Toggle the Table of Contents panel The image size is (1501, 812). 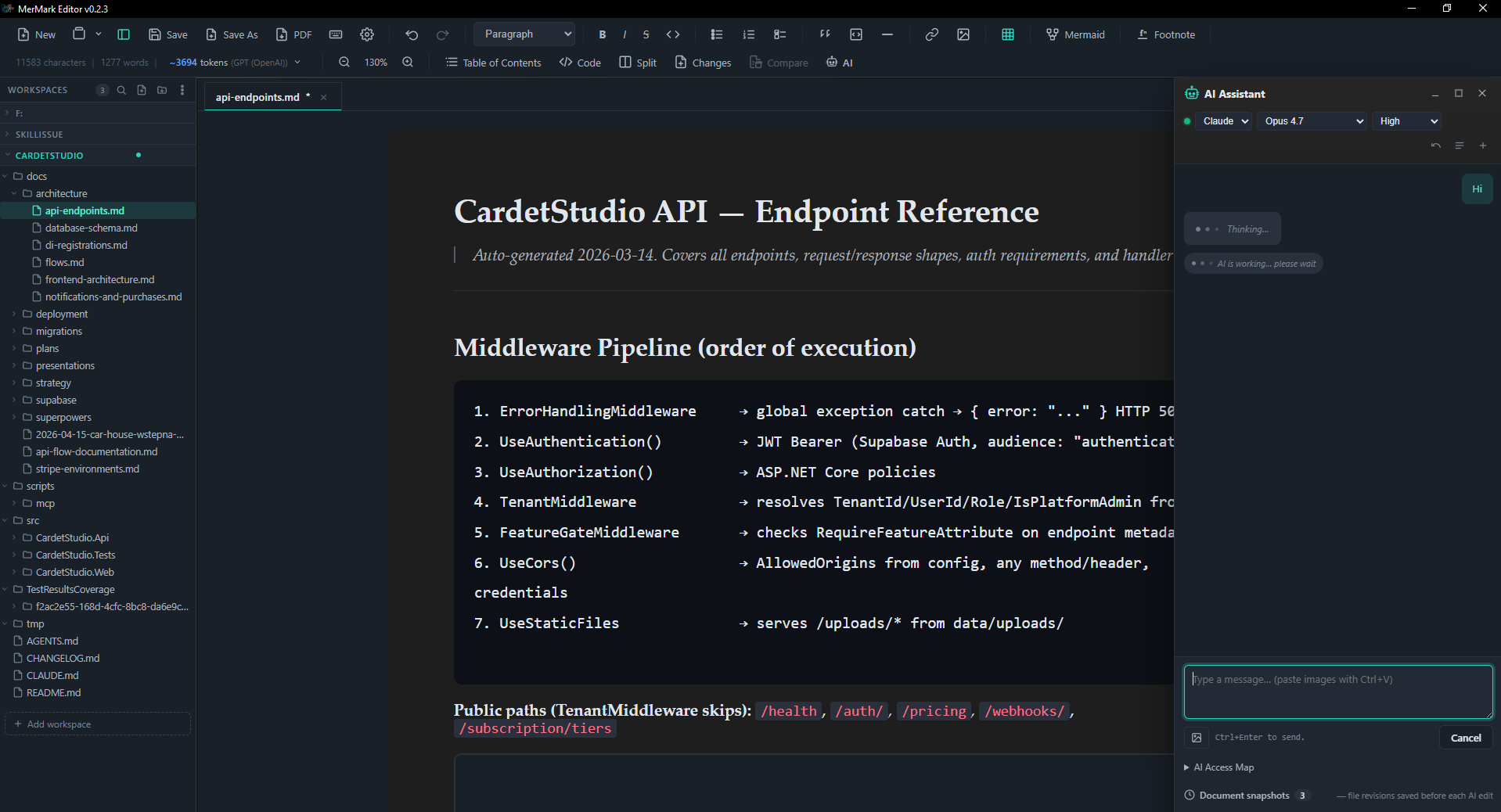click(493, 63)
